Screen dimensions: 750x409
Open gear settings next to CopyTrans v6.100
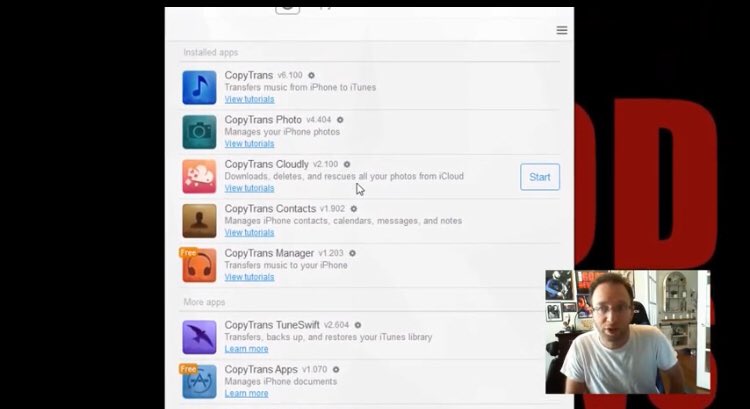pyautogui.click(x=311, y=76)
